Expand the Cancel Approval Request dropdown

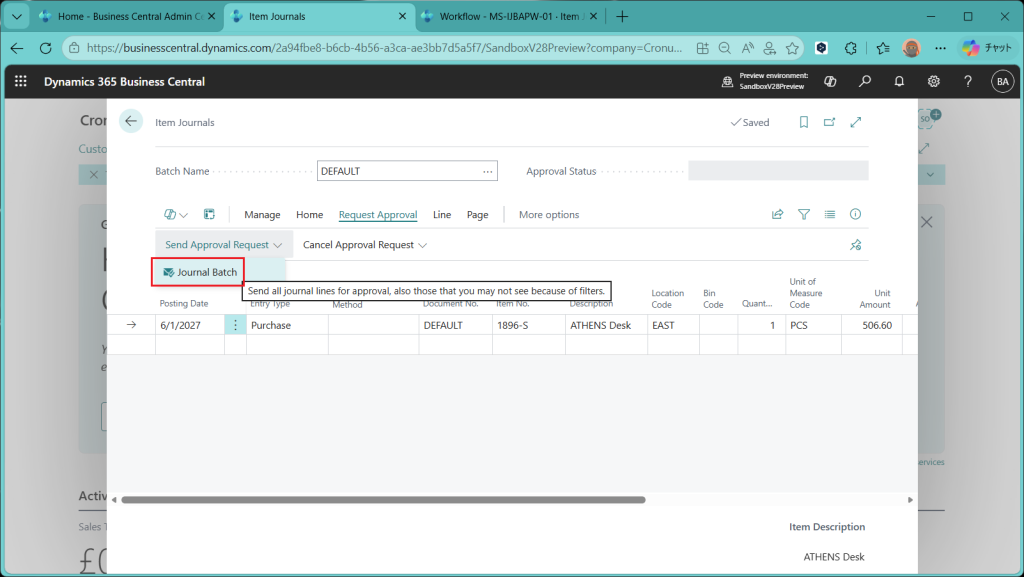coord(365,245)
